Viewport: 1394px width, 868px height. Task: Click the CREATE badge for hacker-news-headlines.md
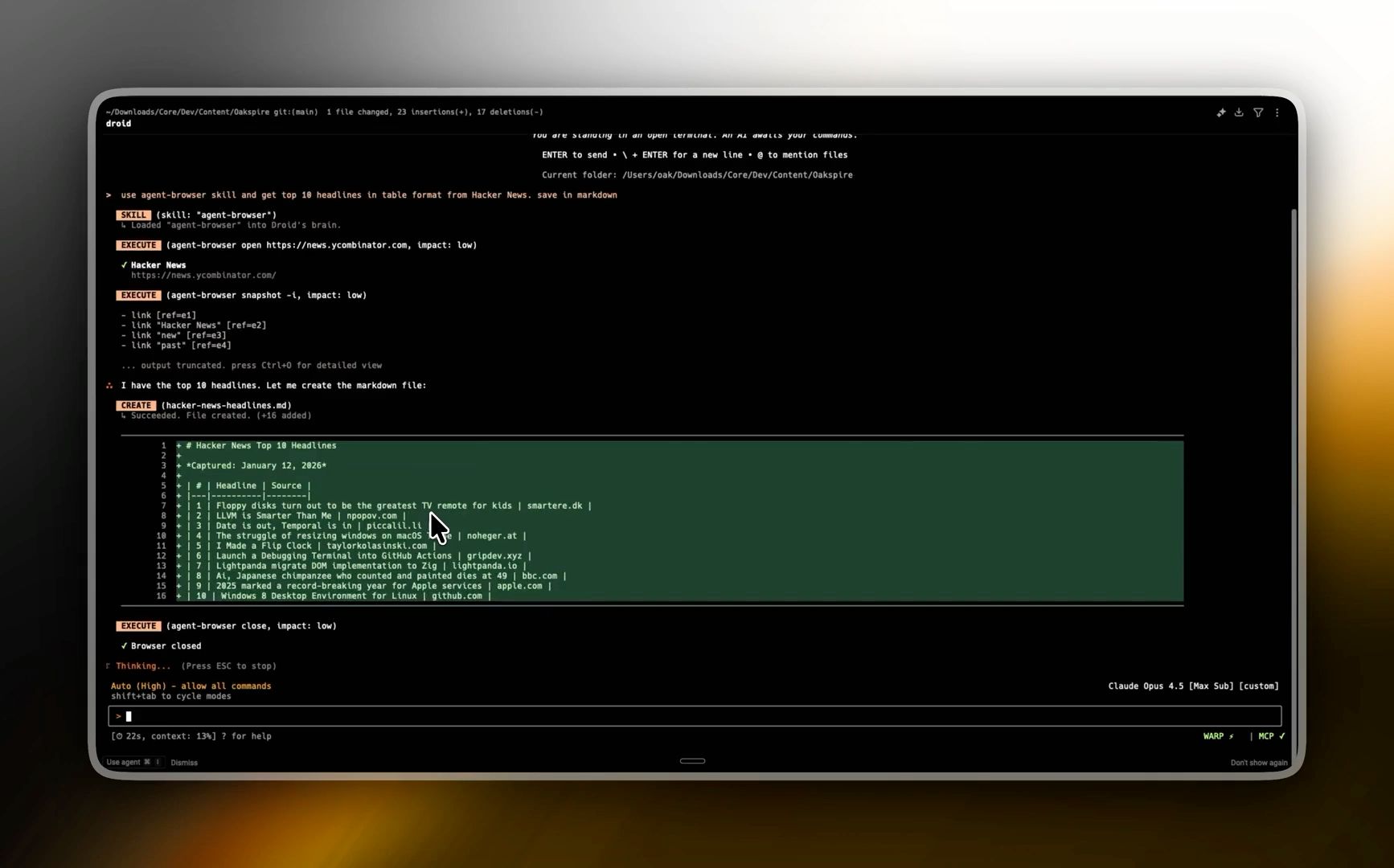click(136, 405)
